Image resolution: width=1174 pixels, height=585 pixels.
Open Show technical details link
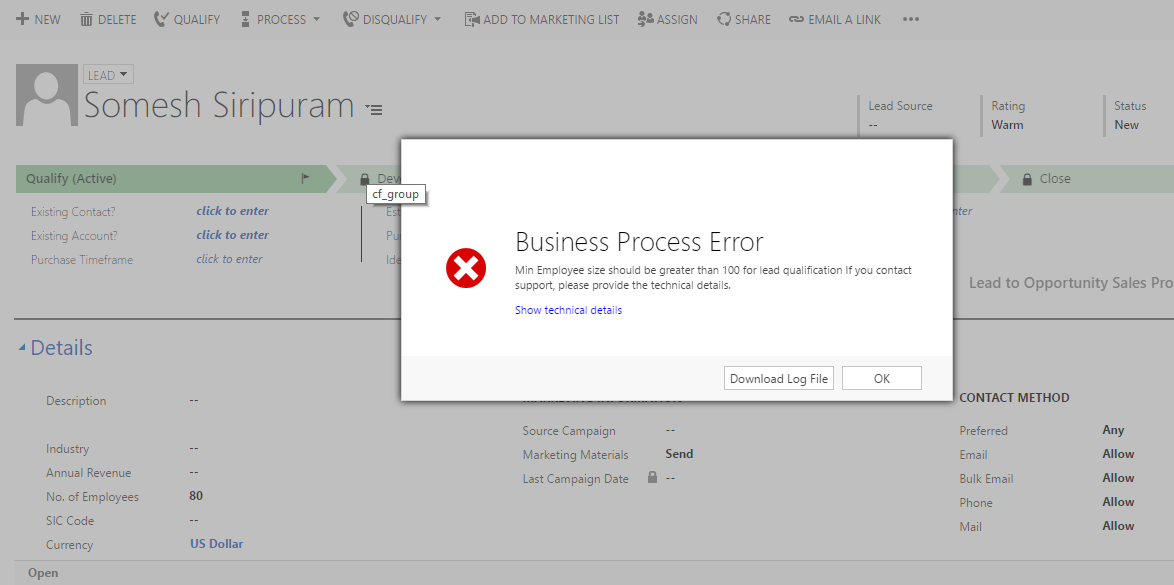568,310
